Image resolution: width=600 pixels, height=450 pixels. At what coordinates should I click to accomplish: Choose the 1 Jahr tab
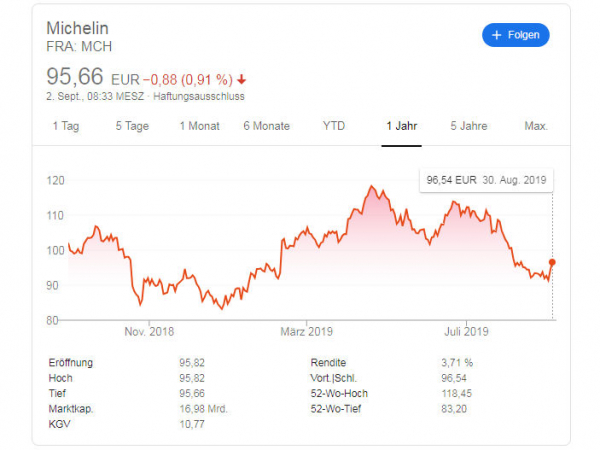pyautogui.click(x=401, y=126)
